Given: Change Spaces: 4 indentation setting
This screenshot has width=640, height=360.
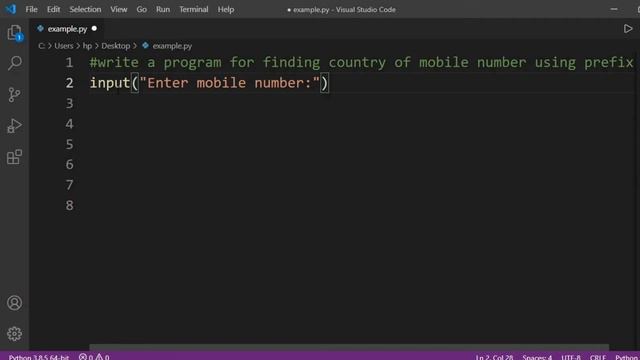Looking at the screenshot, I should tap(537, 357).
